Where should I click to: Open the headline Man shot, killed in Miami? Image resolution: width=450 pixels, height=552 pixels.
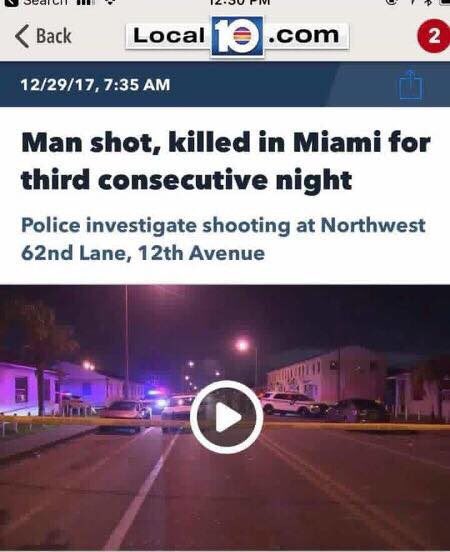pos(226,161)
